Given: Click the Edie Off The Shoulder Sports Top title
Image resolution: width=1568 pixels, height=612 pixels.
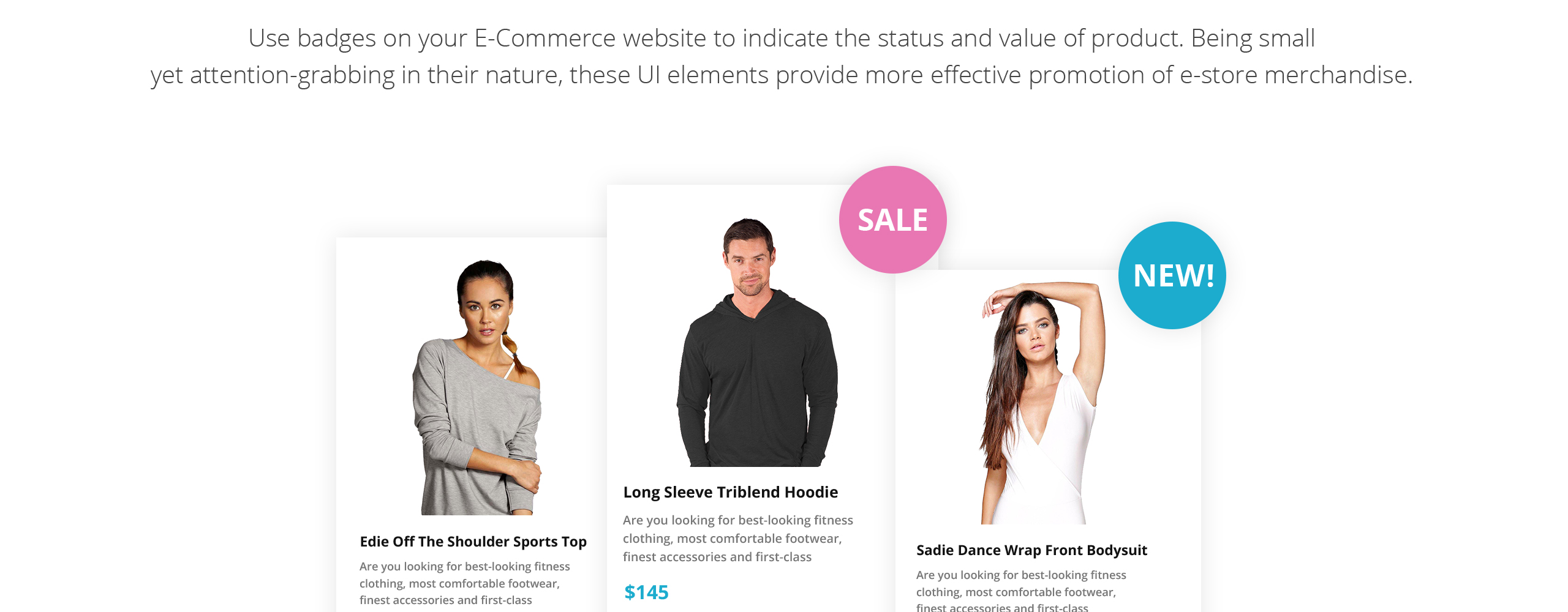Looking at the screenshot, I should pos(473,542).
